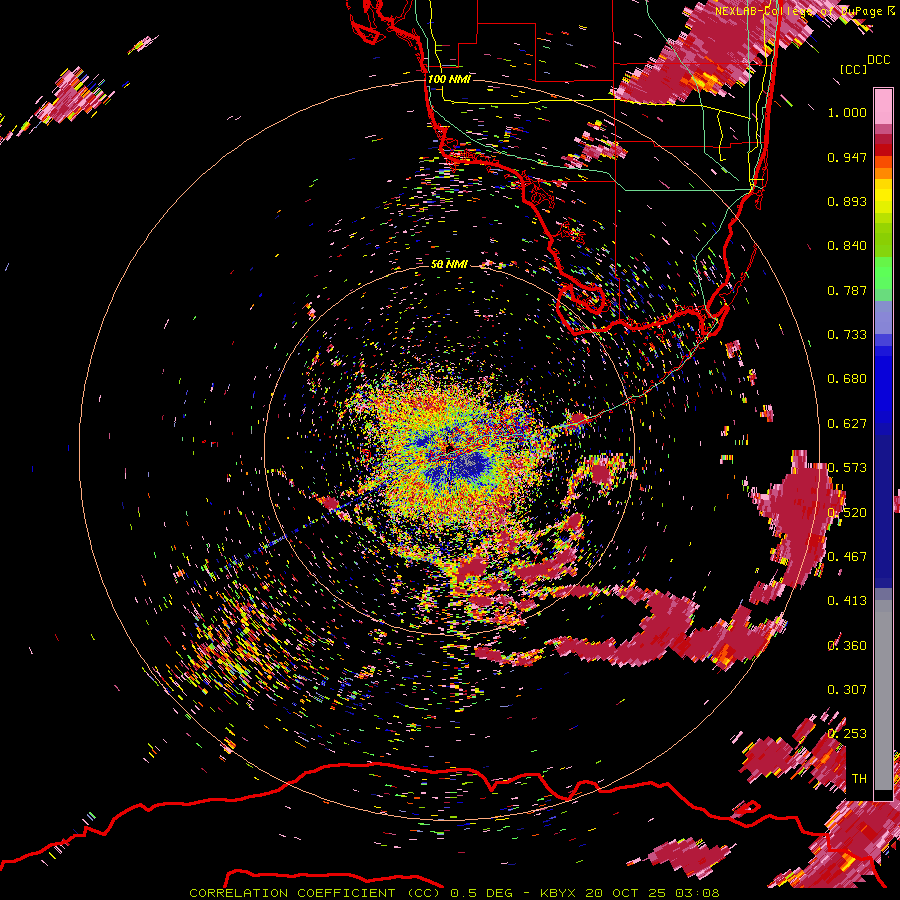Click the 0.360 scale value

click(x=847, y=646)
